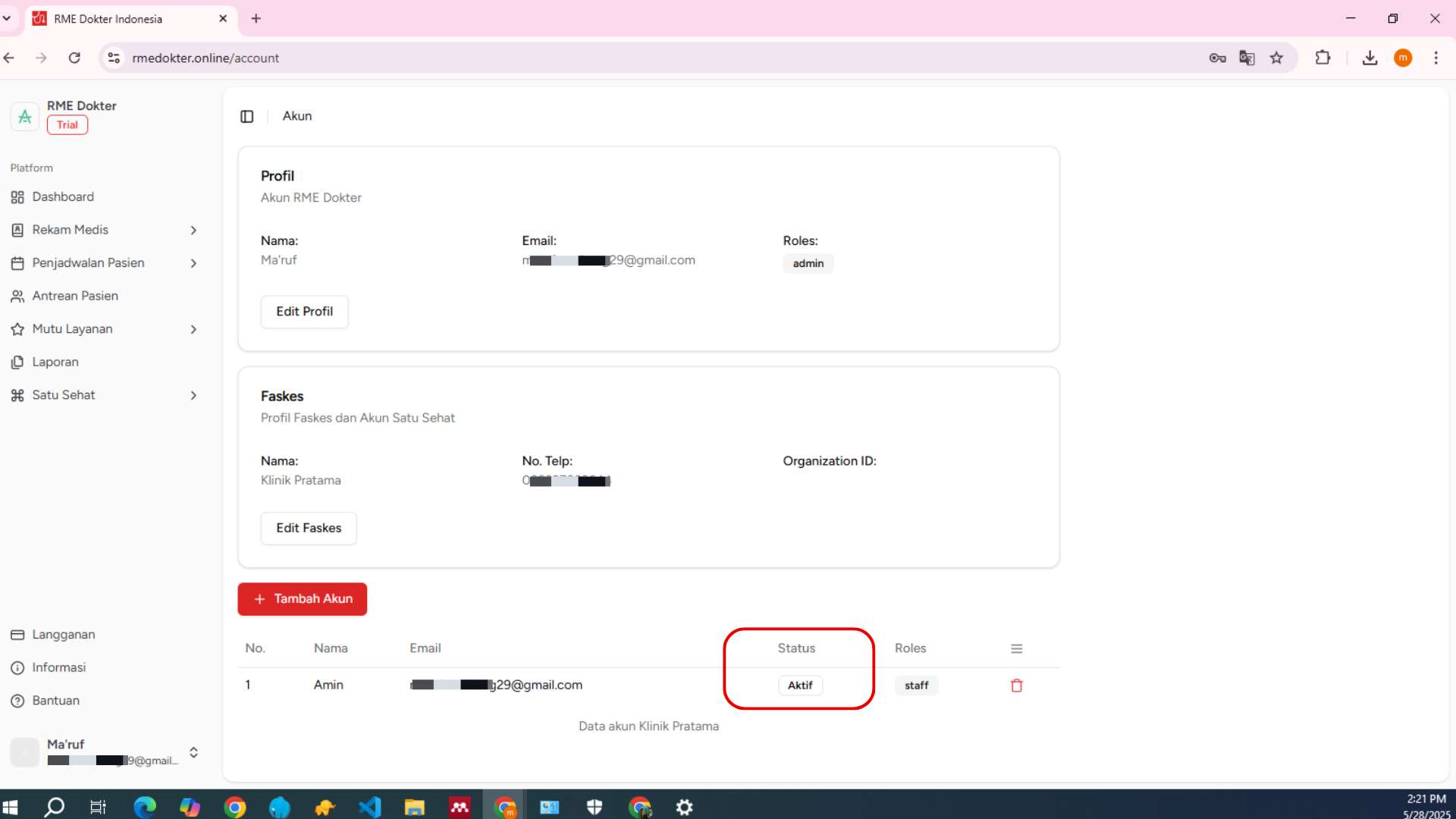Screen dimensions: 1456x819
Task: Open browser extensions puzzle icon
Action: coord(1323,58)
